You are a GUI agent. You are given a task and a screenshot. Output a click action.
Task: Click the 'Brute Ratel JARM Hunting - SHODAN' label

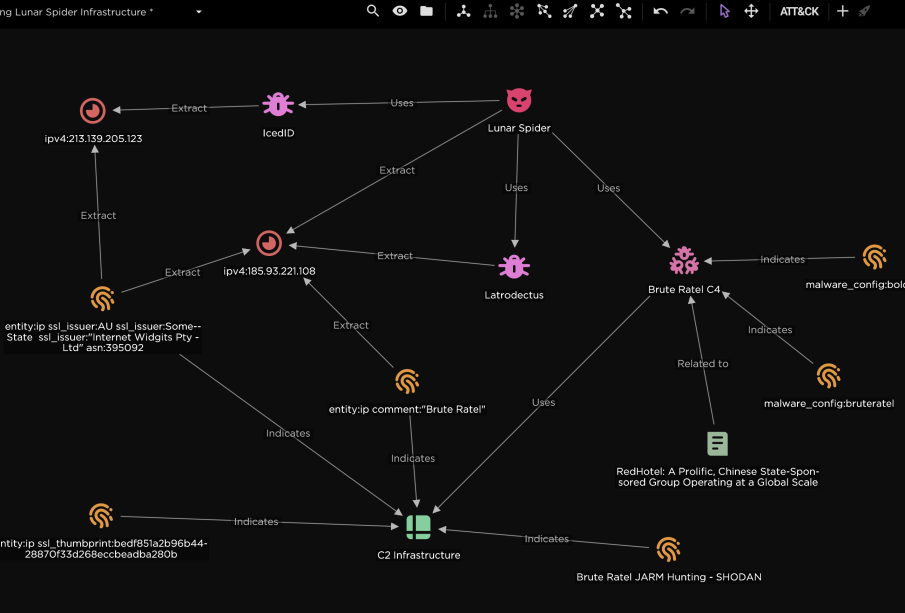[669, 577]
